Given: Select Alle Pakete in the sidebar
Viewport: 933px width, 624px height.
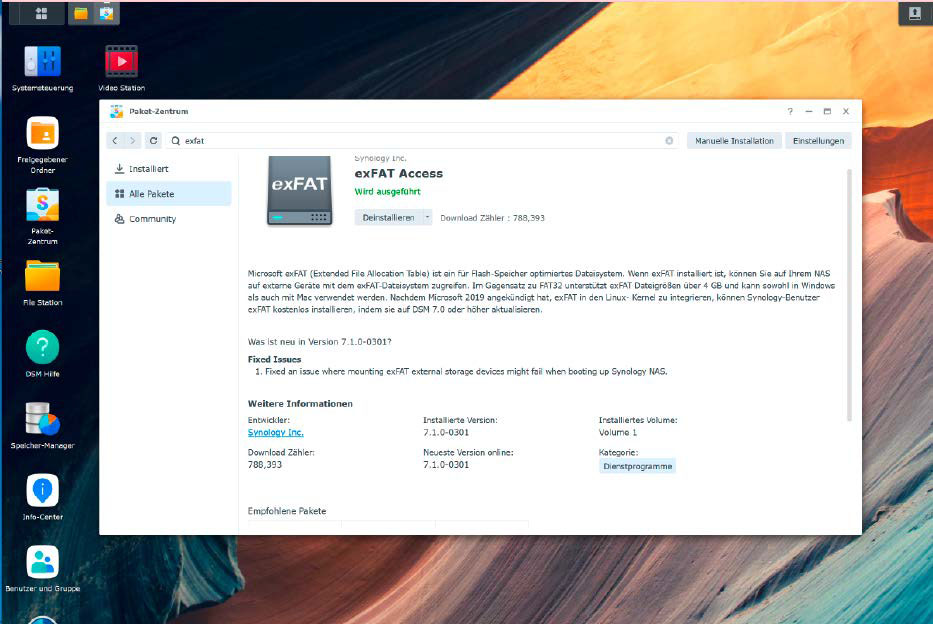Looking at the screenshot, I should click(169, 194).
